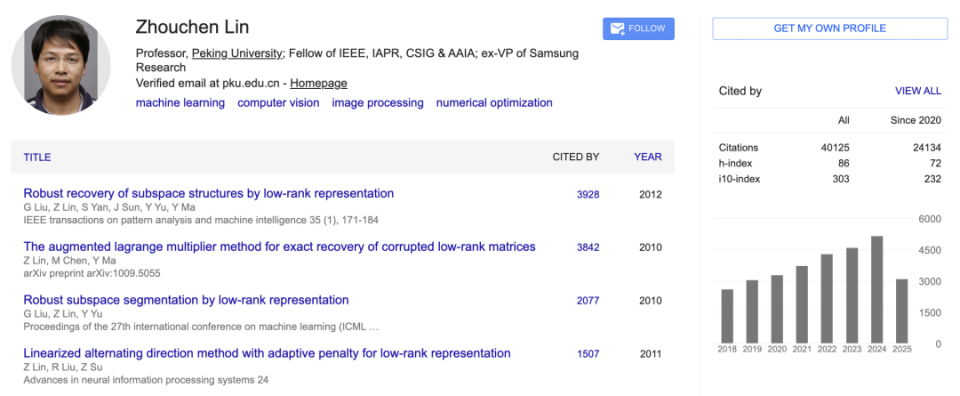Open Peking University affiliation link
Screen dimensions: 960x396
(238, 54)
